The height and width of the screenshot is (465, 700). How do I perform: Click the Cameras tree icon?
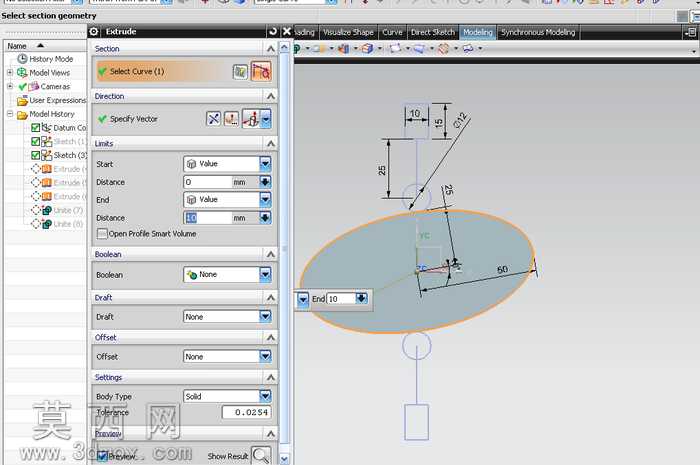[x=33, y=86]
